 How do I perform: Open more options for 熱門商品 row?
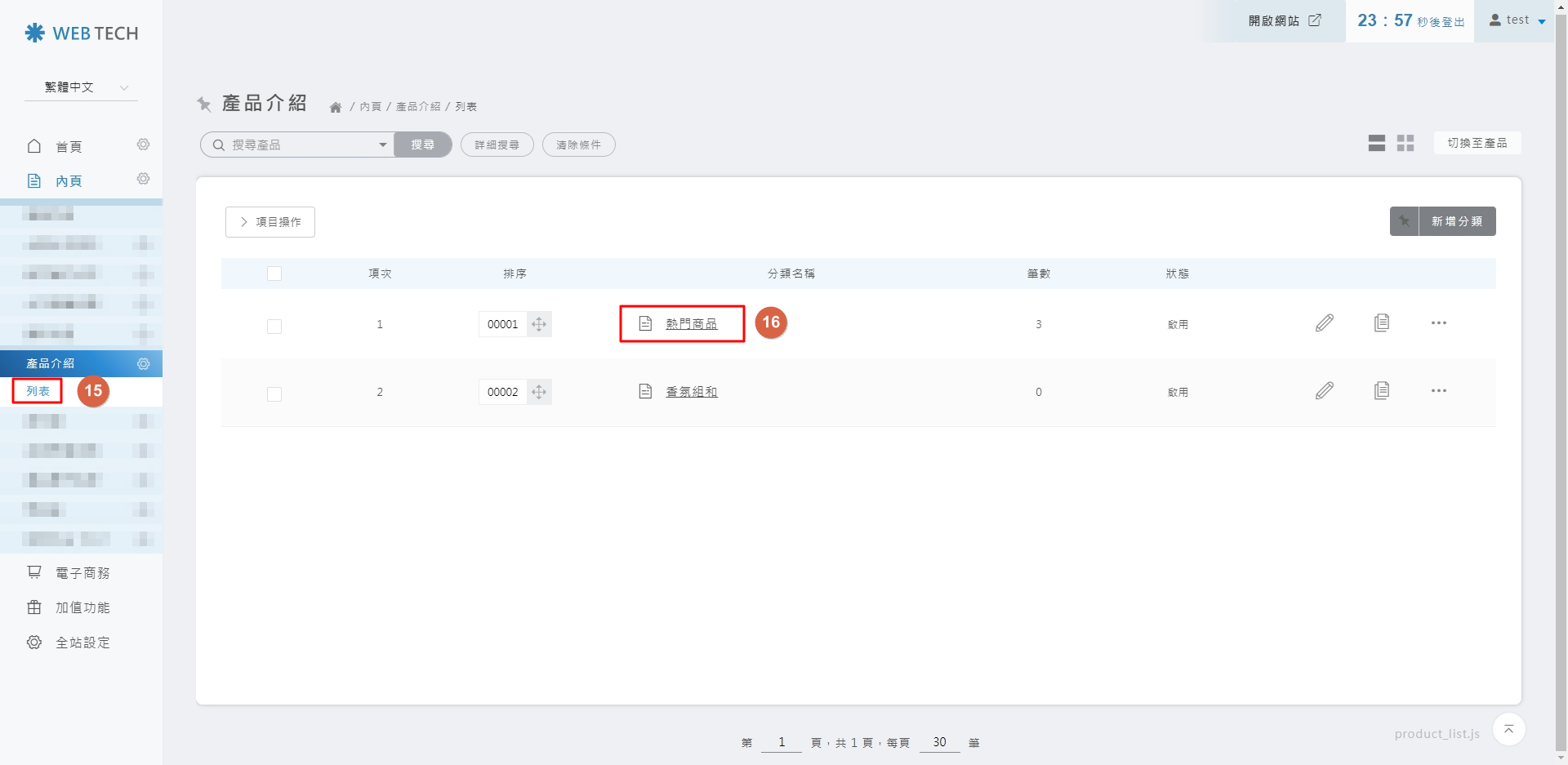tap(1439, 322)
